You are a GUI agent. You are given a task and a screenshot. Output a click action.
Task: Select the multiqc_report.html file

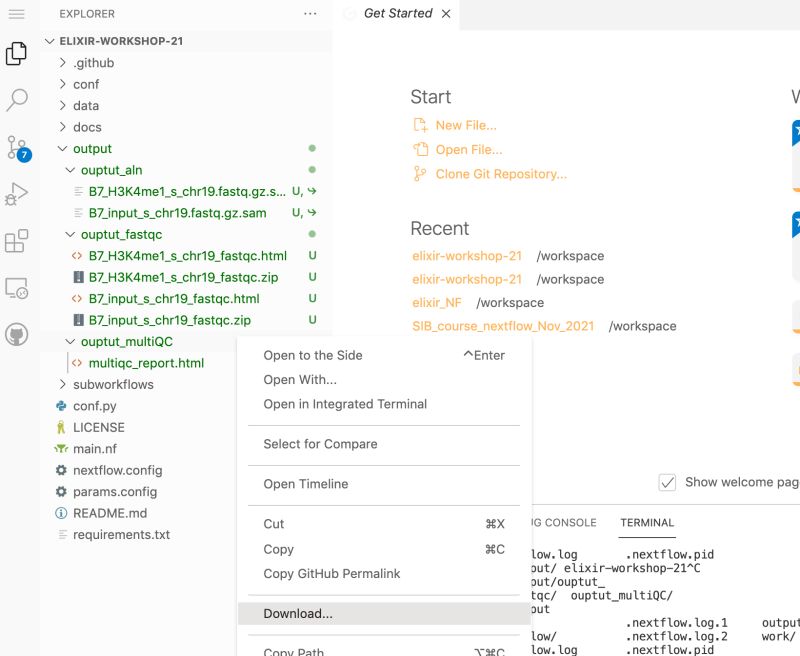[x=146, y=363]
